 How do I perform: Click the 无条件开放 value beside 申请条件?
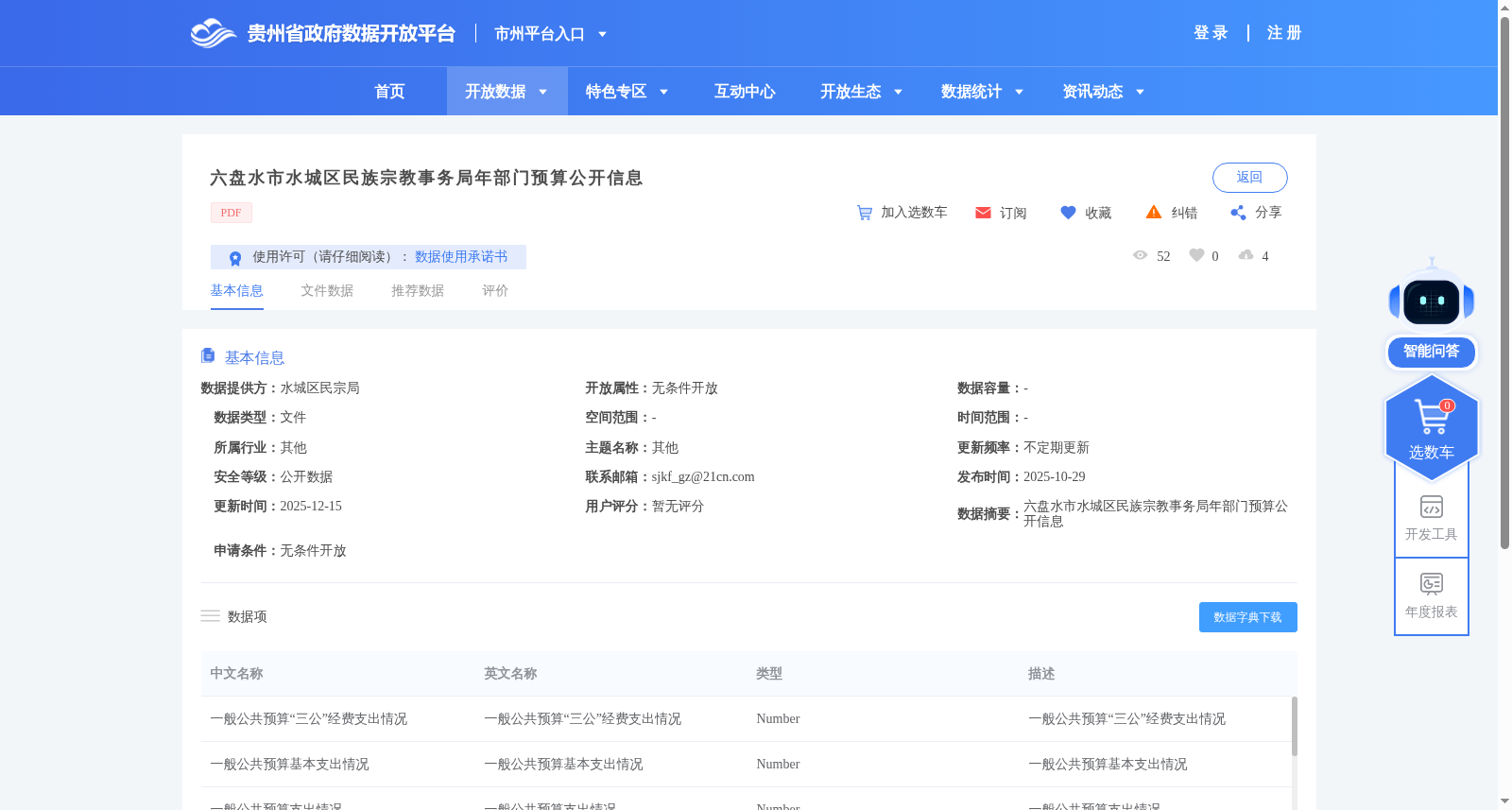coord(313,551)
